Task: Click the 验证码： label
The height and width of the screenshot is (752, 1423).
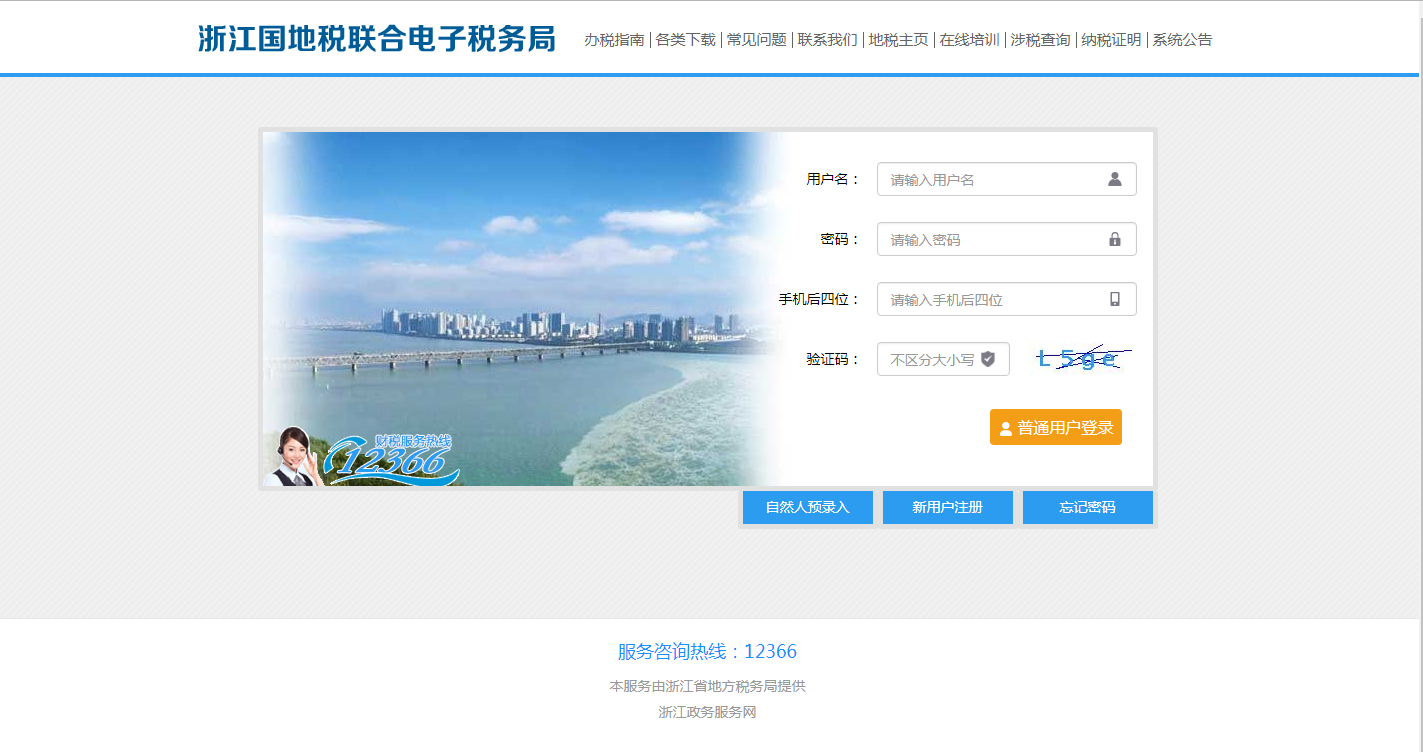Action: pyautogui.click(x=833, y=359)
